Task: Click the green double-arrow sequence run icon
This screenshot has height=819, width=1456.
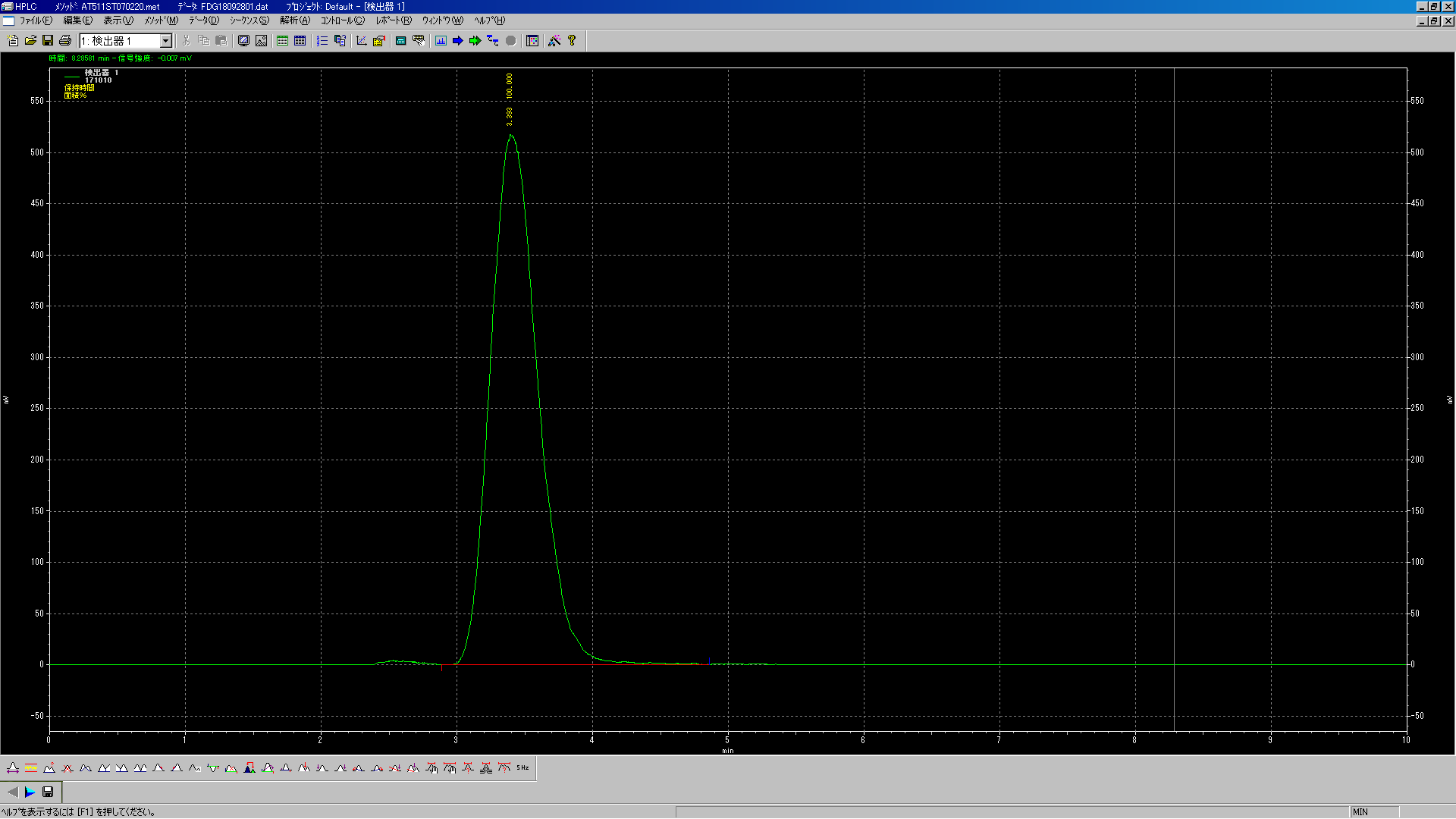Action: (x=475, y=41)
